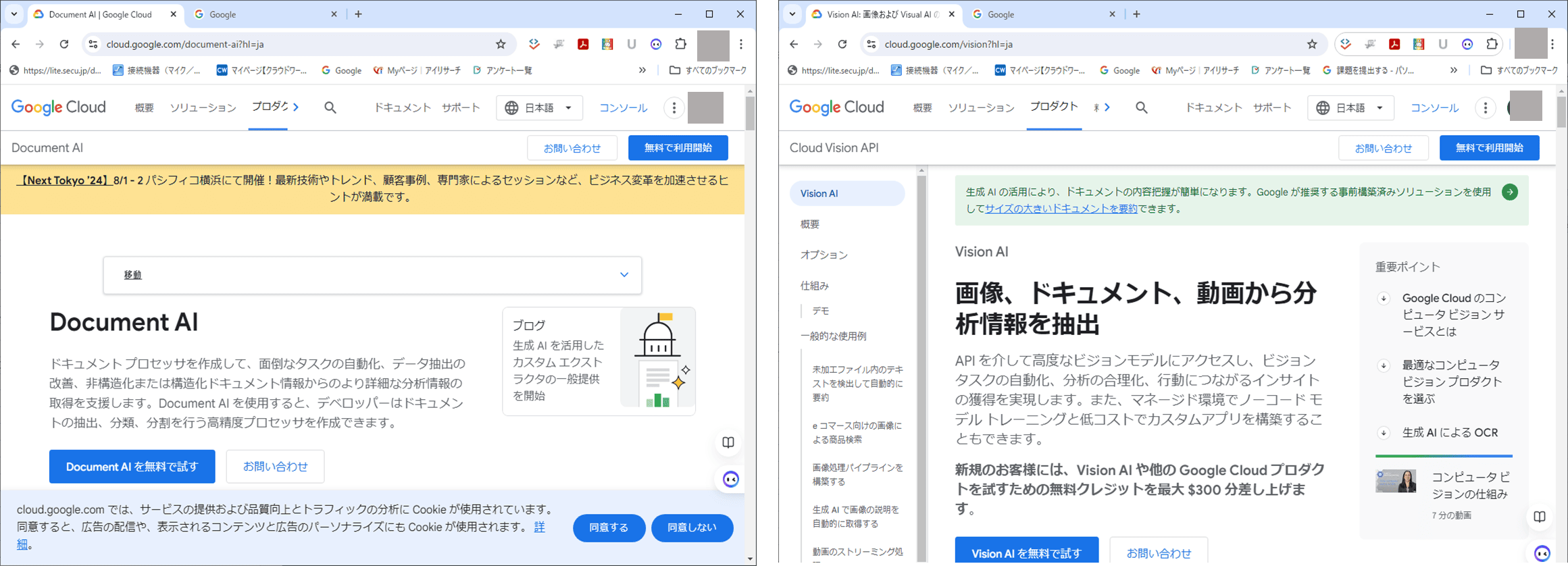Click the PDF extension icon in right window
This screenshot has width=1568, height=566.
pyautogui.click(x=1394, y=44)
